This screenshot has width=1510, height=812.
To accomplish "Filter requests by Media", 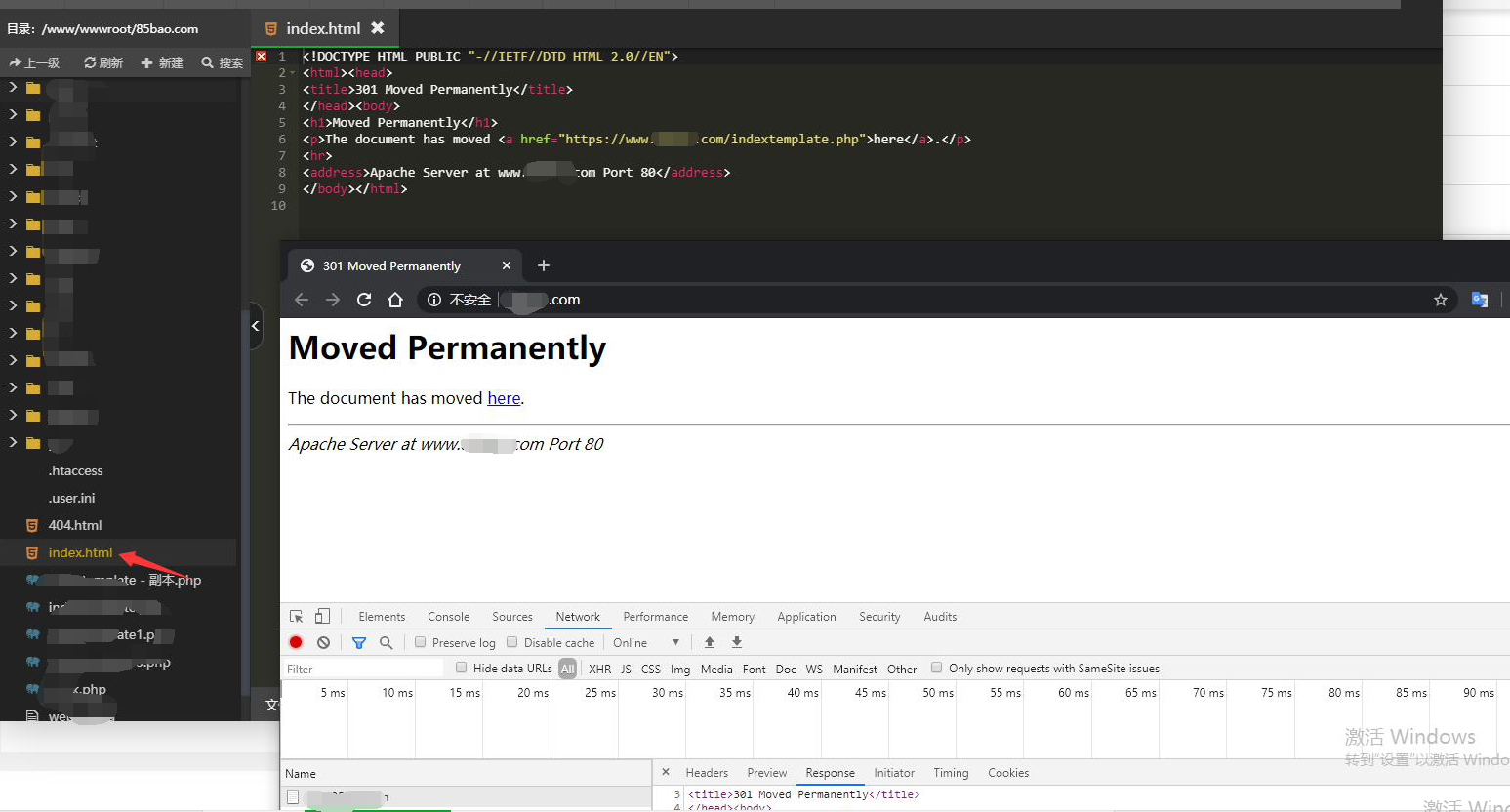I will (716, 669).
